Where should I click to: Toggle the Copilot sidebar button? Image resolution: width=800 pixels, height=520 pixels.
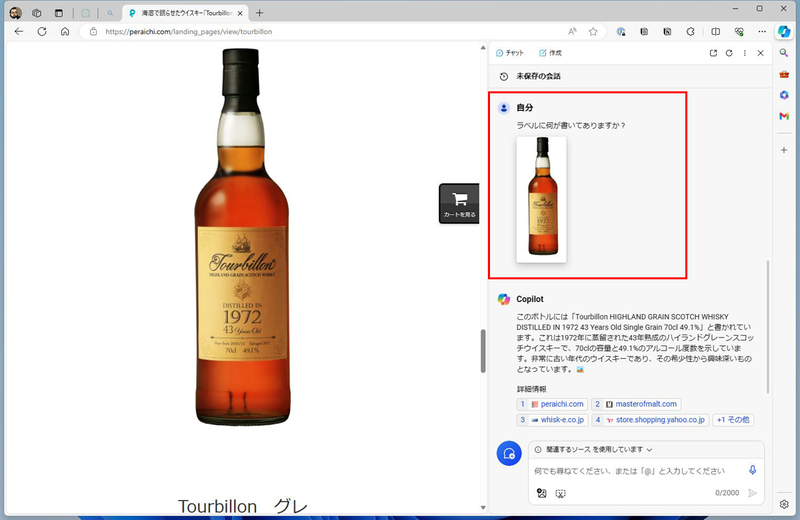(784, 32)
